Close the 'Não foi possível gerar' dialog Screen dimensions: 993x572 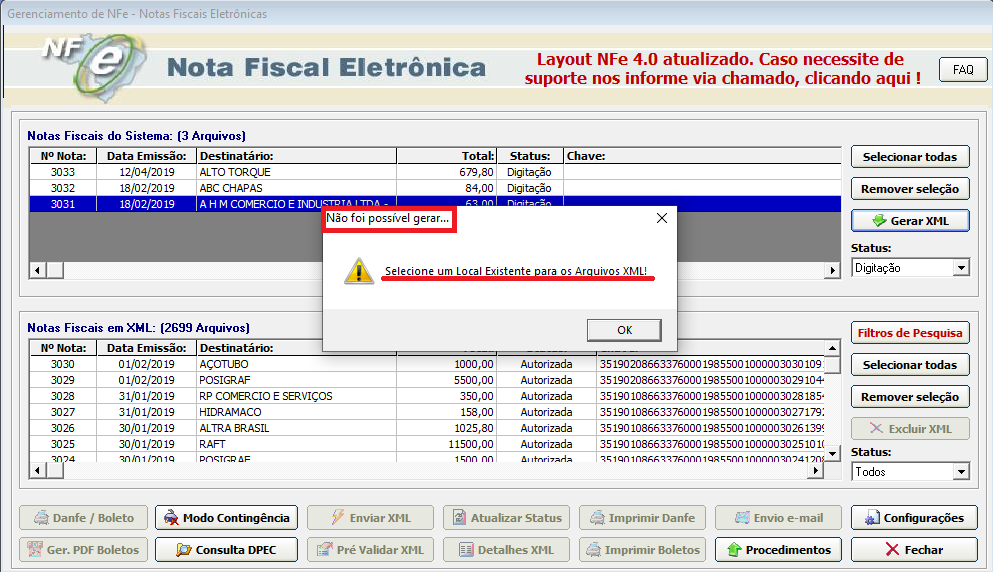[662, 218]
